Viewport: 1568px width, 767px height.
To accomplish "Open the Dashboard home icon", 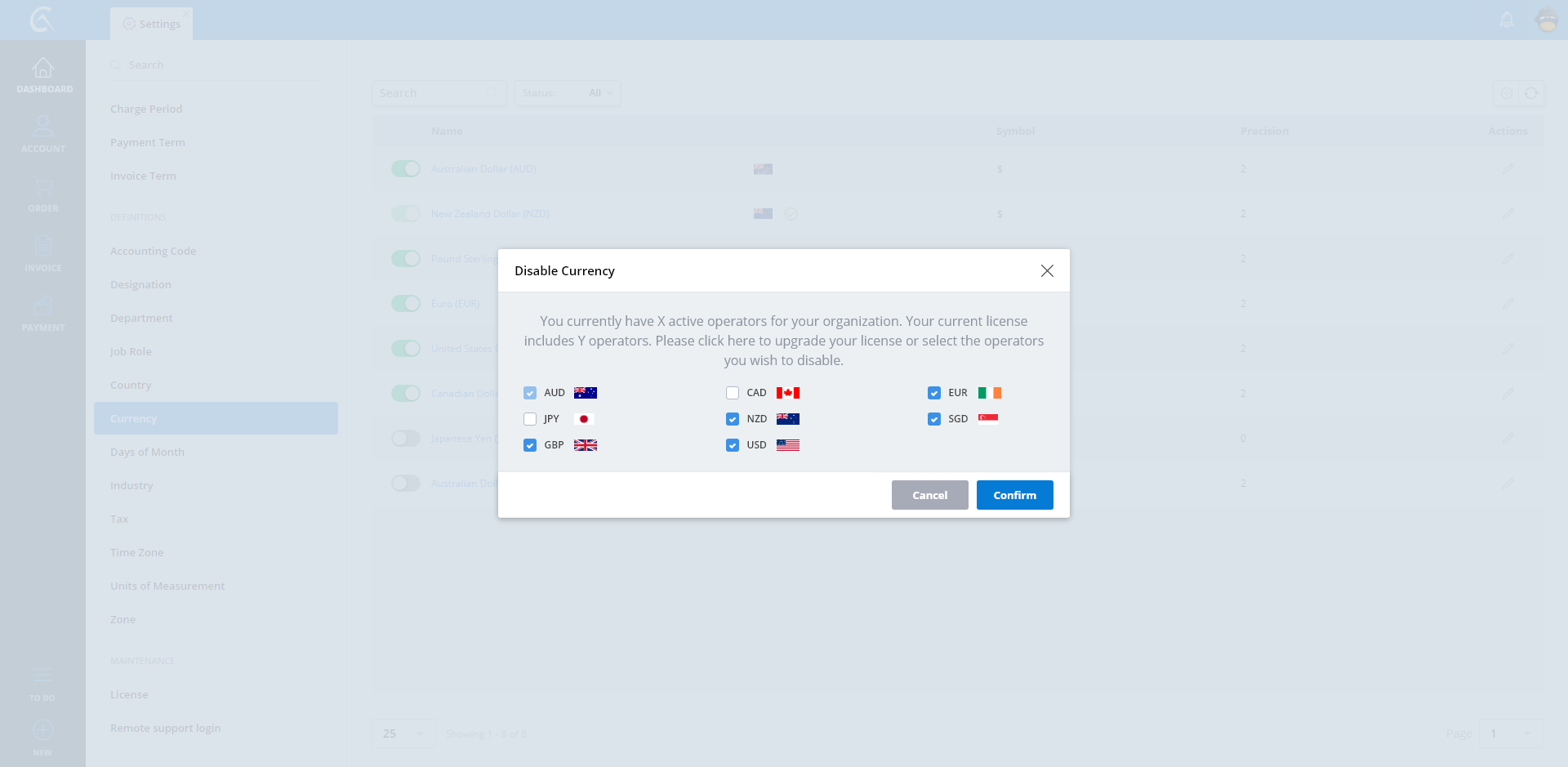I will point(42,69).
